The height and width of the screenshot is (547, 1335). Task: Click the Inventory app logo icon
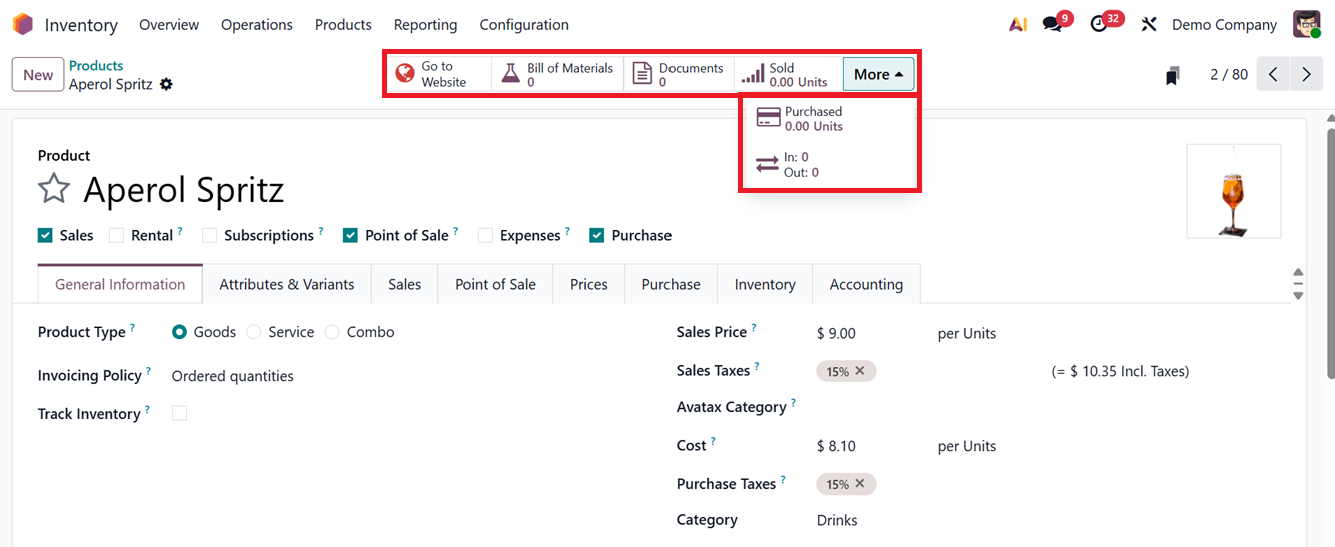[22, 24]
